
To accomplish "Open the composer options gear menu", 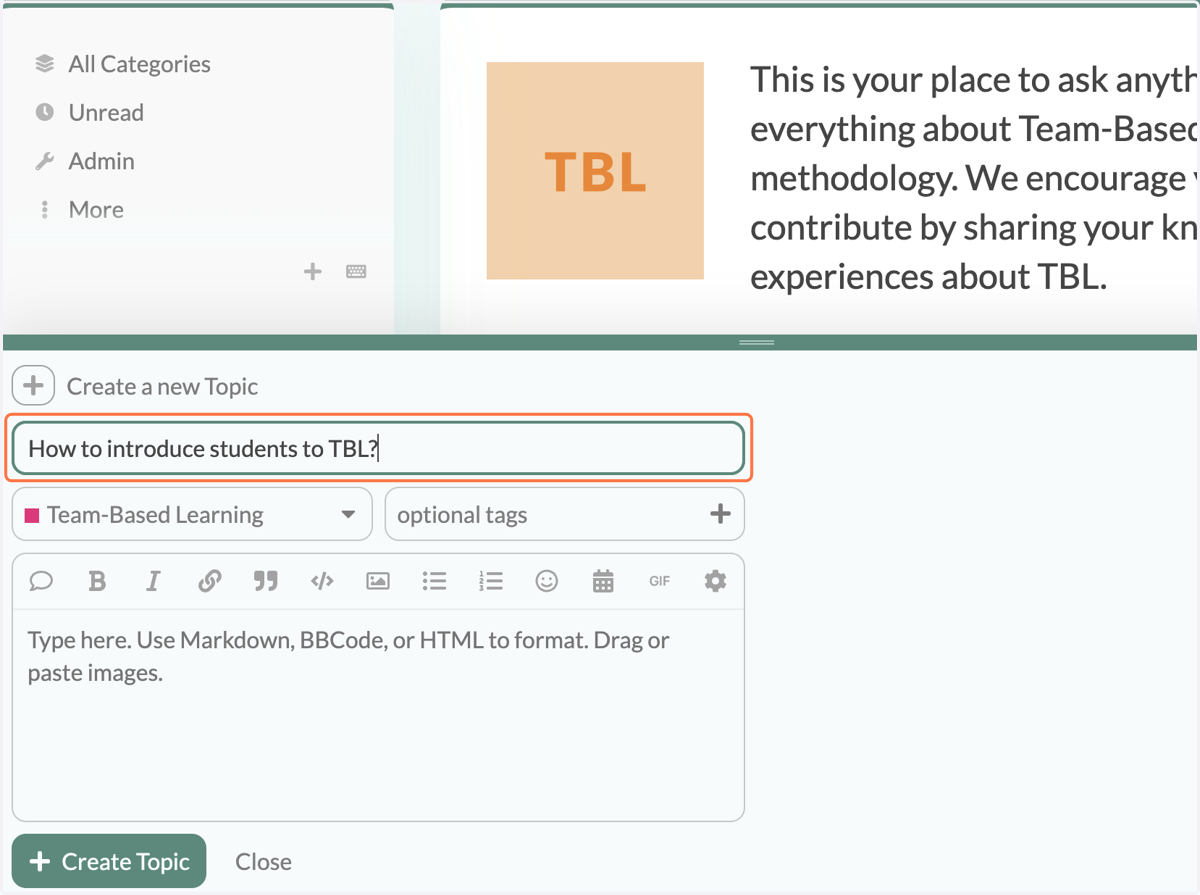I will (715, 581).
